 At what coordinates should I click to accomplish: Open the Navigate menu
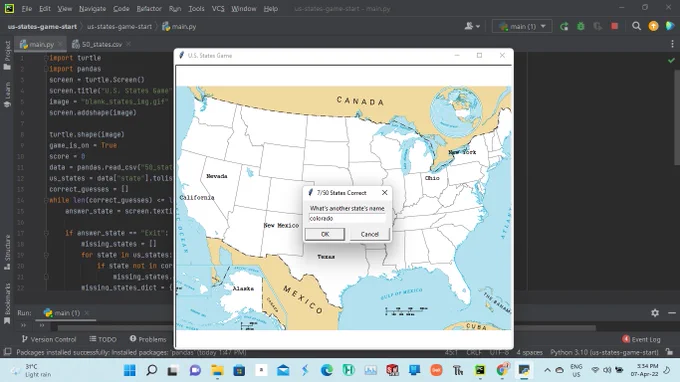[x=92, y=9]
